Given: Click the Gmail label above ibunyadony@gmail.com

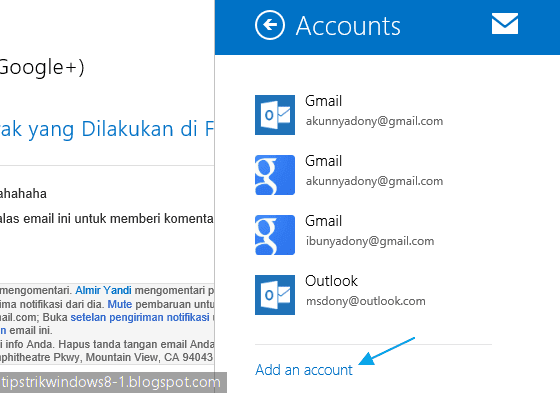Looking at the screenshot, I should (323, 221).
